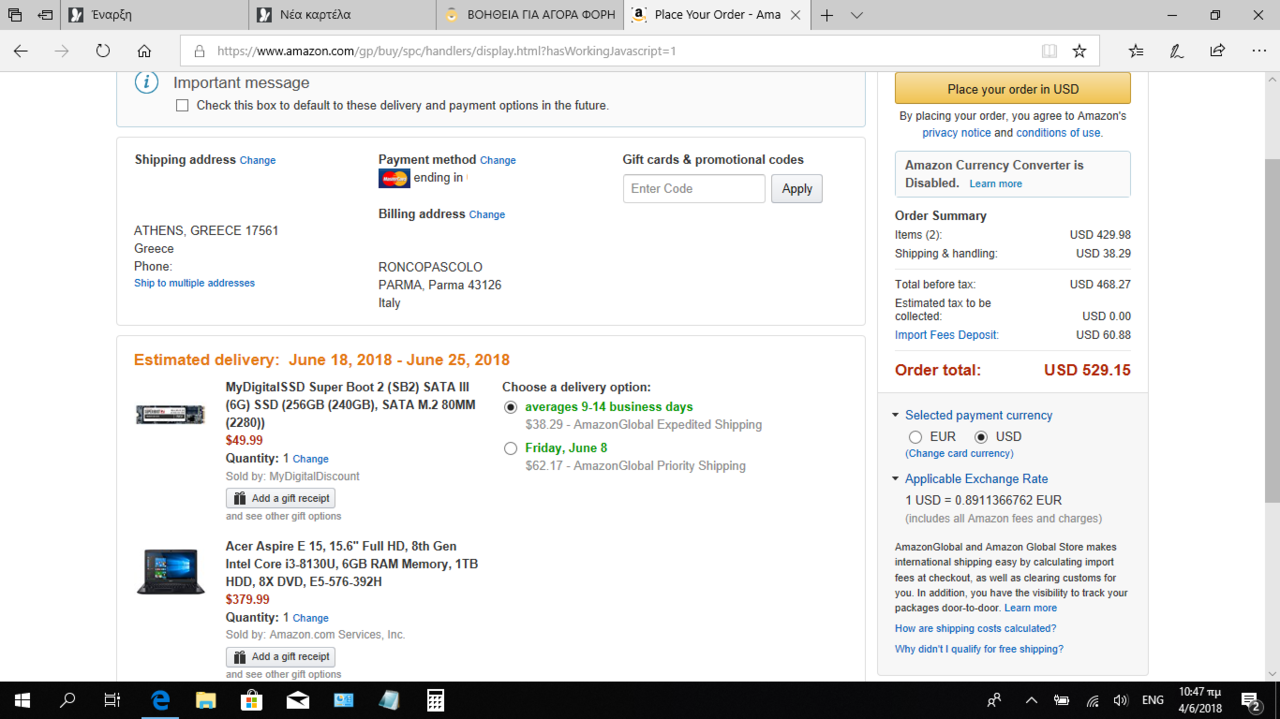Screen dimensions: 1280x719
Task: Switch to ΒΟΗΘΕΙΑ ΓΙΑ ΑΓΟΡΑ ΦΟΡΗ tab
Action: pos(530,15)
